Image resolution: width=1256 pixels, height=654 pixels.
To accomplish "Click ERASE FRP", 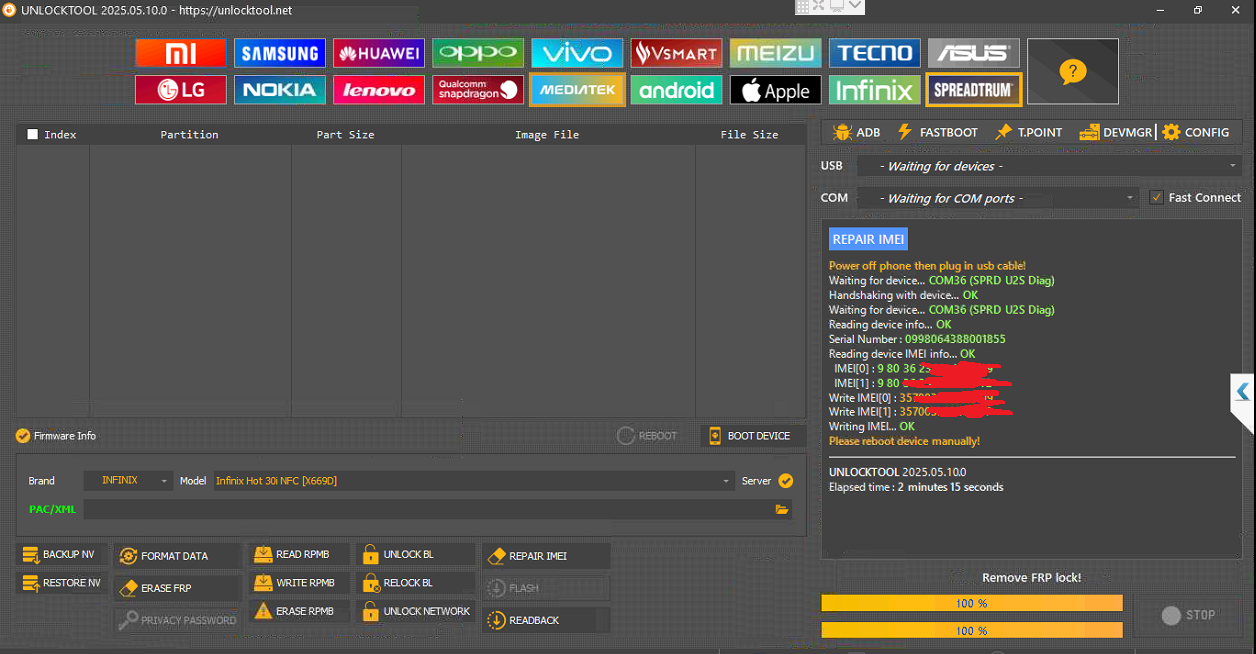I will pos(176,588).
